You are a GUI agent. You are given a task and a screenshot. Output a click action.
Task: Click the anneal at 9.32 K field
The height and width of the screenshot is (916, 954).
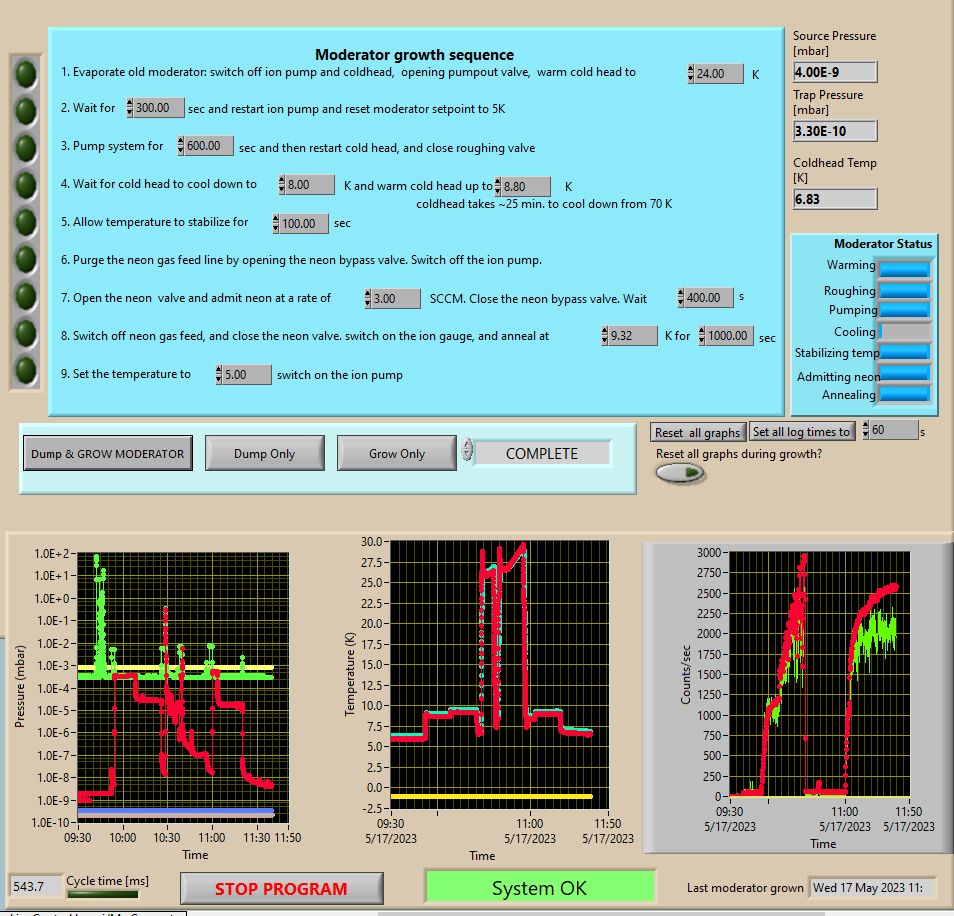coord(633,336)
